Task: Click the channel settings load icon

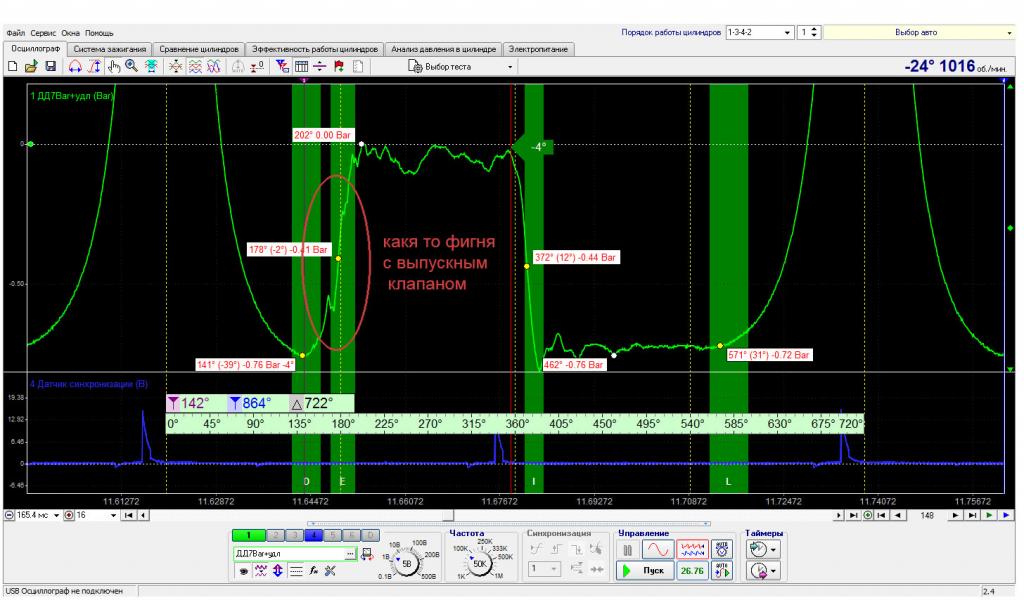Action: [367, 554]
